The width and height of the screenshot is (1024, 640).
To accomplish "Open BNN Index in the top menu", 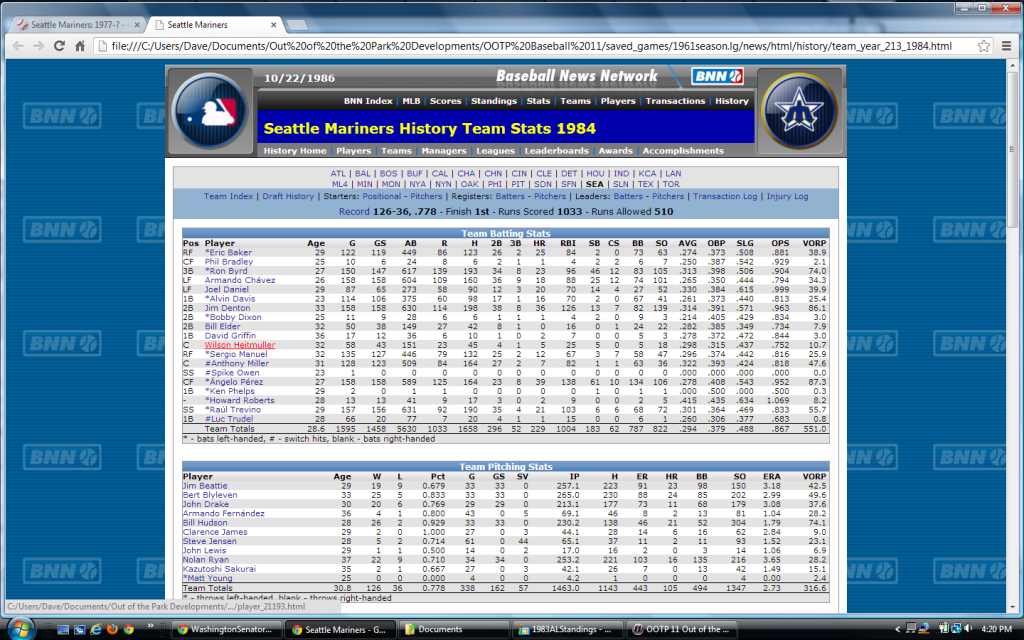I will 368,101.
